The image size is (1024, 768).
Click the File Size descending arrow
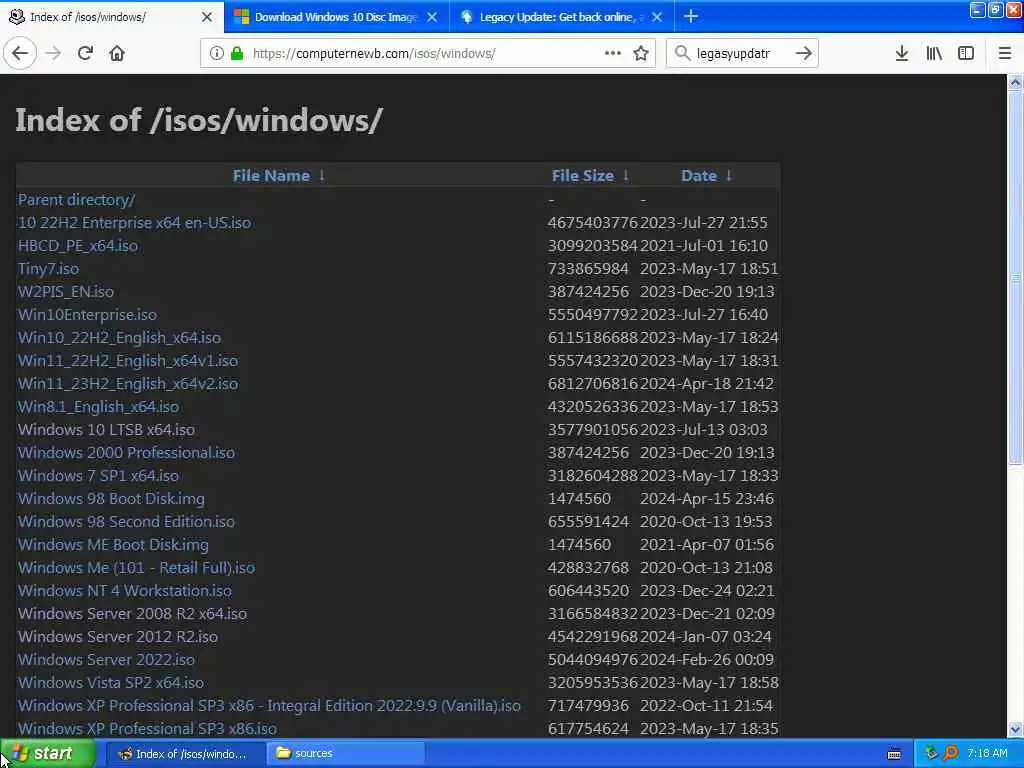(626, 175)
